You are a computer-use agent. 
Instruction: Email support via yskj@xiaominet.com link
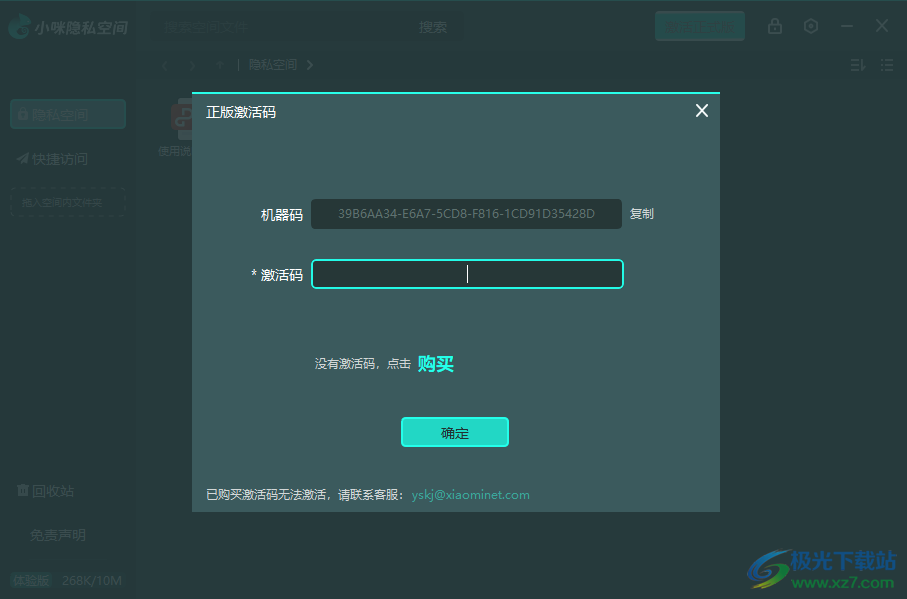point(469,494)
